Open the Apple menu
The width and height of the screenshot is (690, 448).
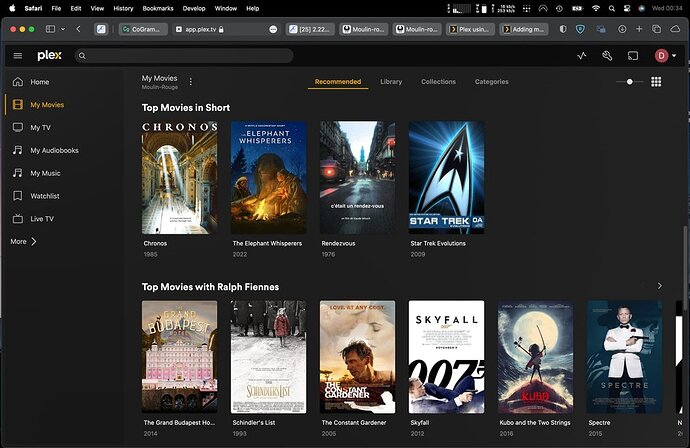12,8
